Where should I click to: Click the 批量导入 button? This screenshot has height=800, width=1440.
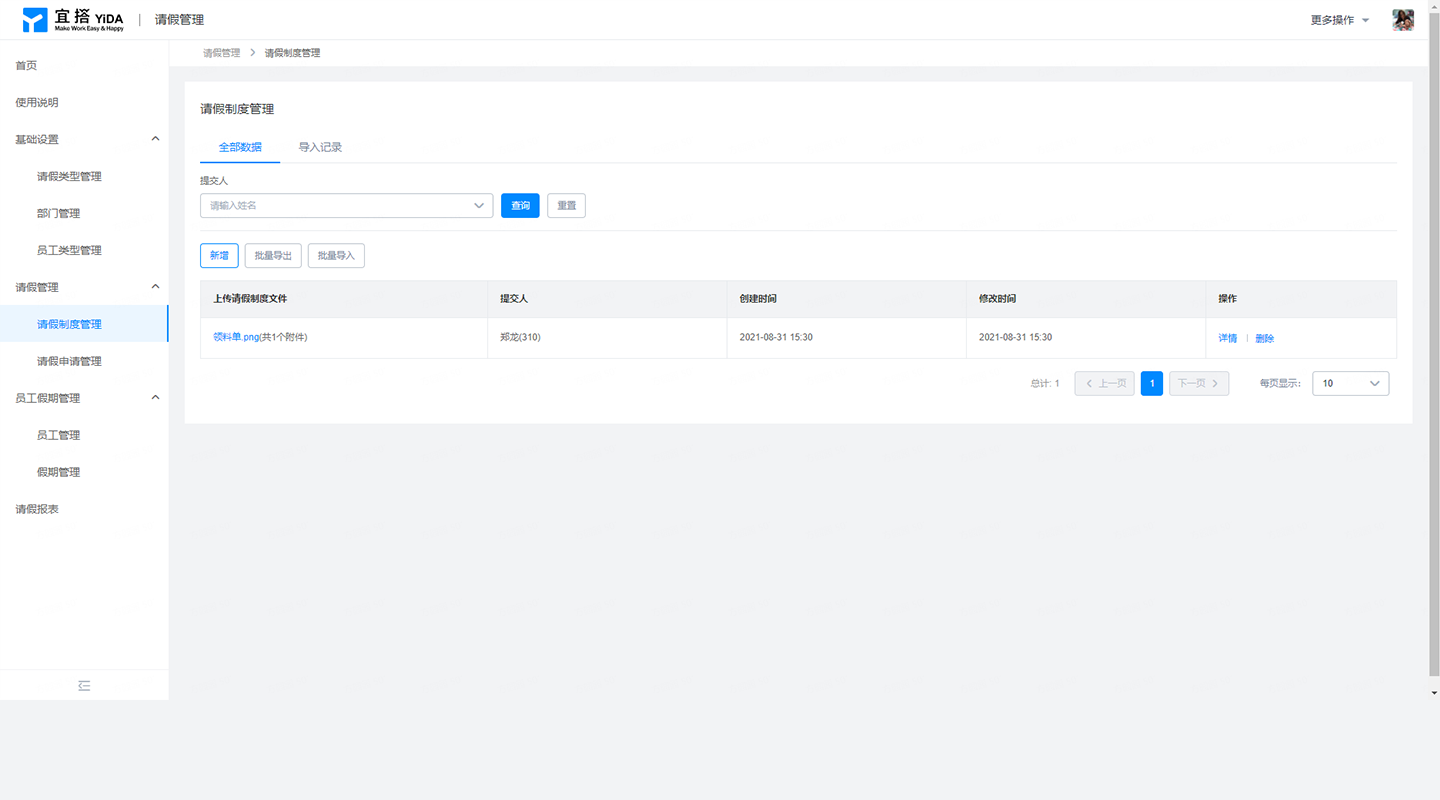336,256
